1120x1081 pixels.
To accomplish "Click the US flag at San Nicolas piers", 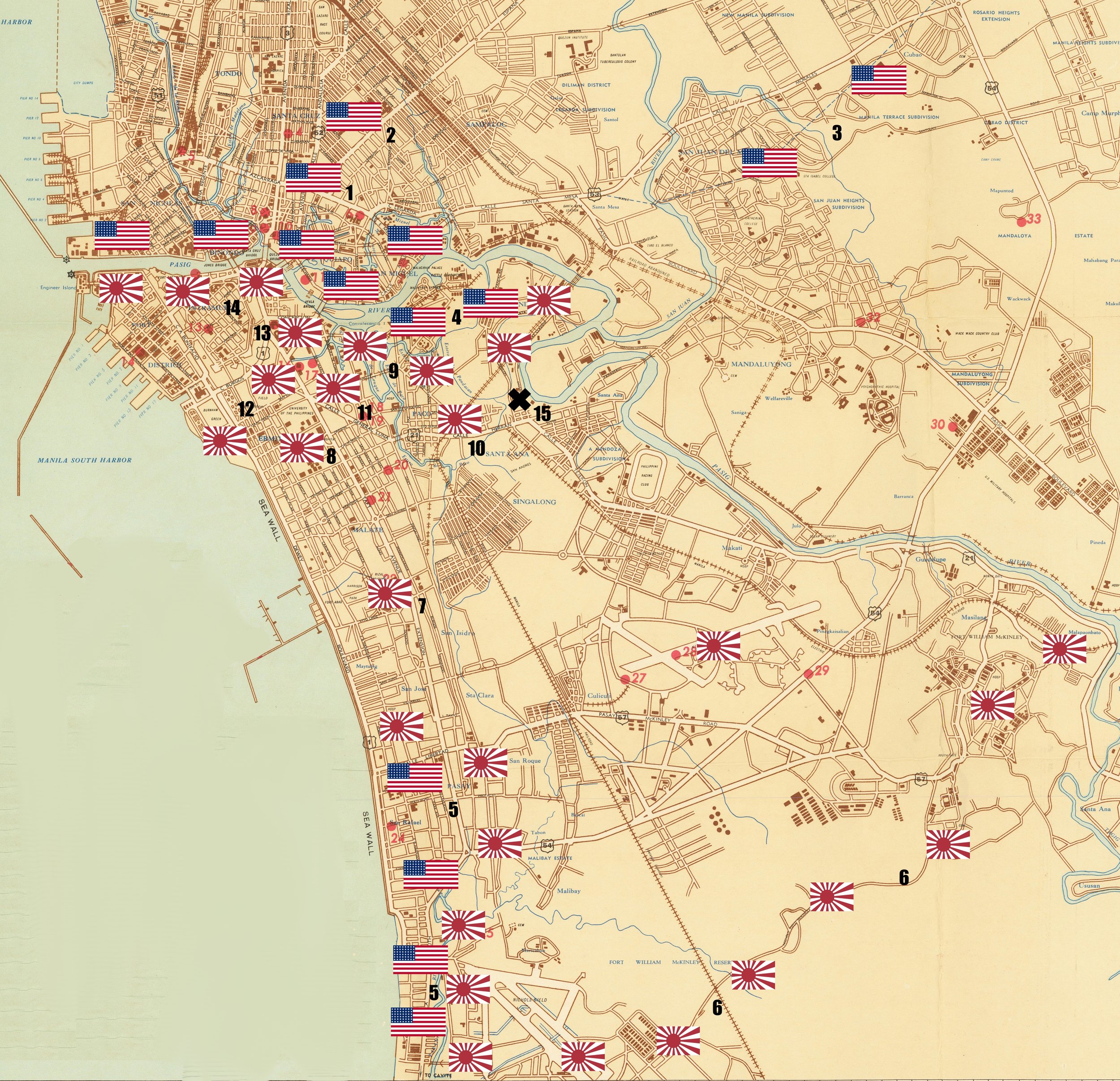I will pos(122,236).
